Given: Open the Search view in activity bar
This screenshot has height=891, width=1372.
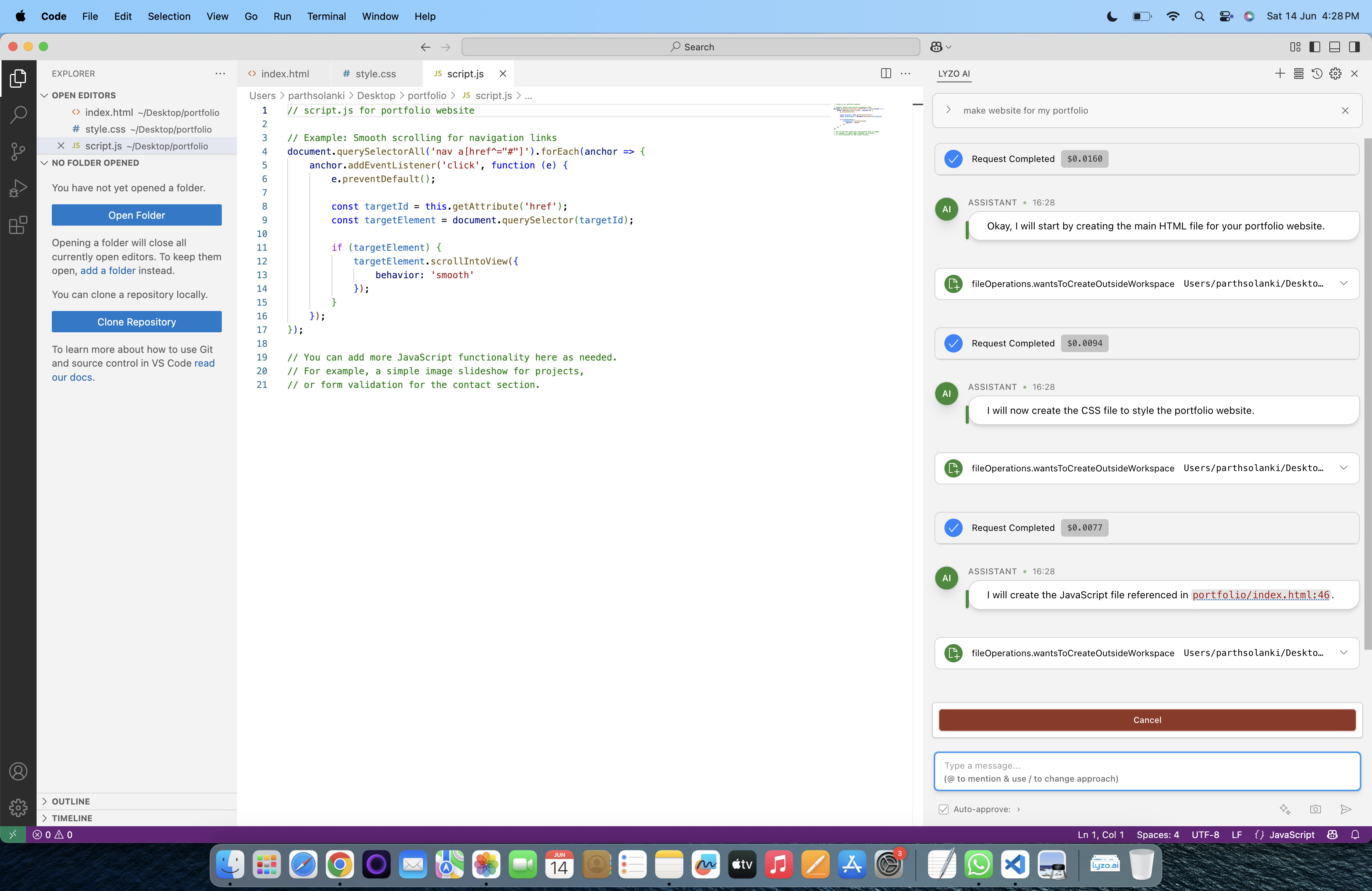Looking at the screenshot, I should (x=18, y=115).
